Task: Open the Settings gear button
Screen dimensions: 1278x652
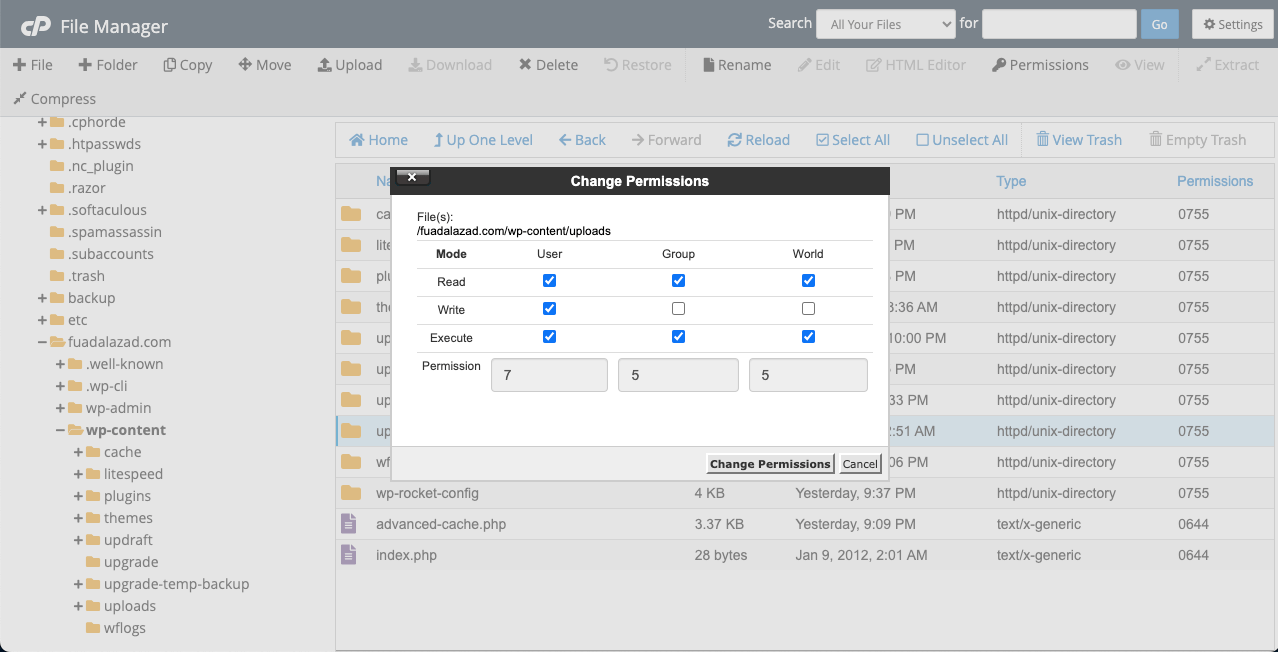Action: pos(1233,24)
